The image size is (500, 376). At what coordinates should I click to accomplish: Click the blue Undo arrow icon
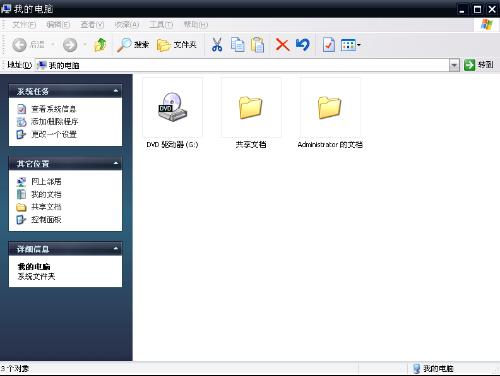click(x=303, y=45)
